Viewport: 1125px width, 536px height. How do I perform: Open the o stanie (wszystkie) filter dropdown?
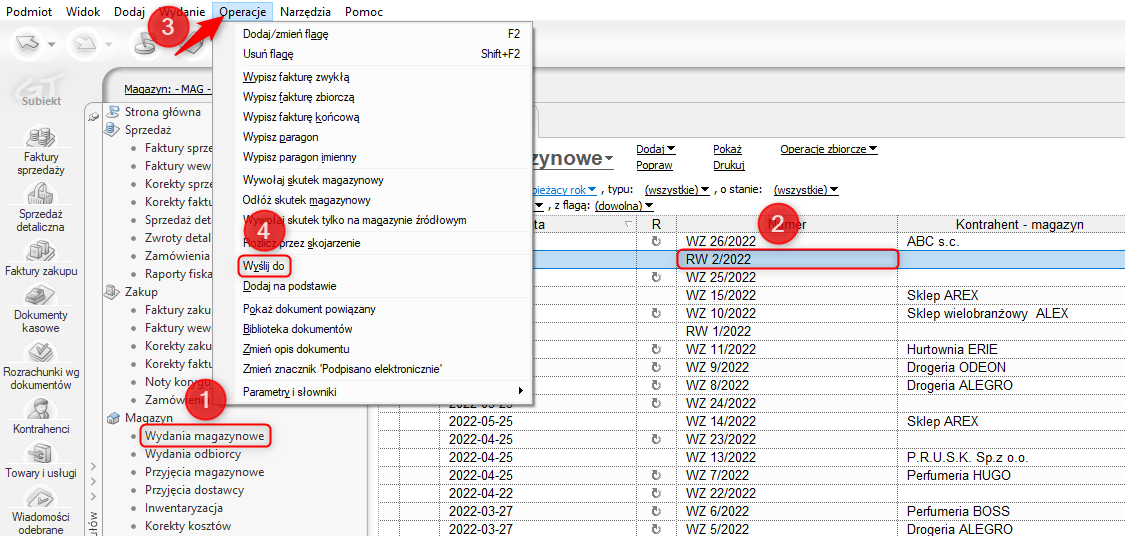coord(806,189)
